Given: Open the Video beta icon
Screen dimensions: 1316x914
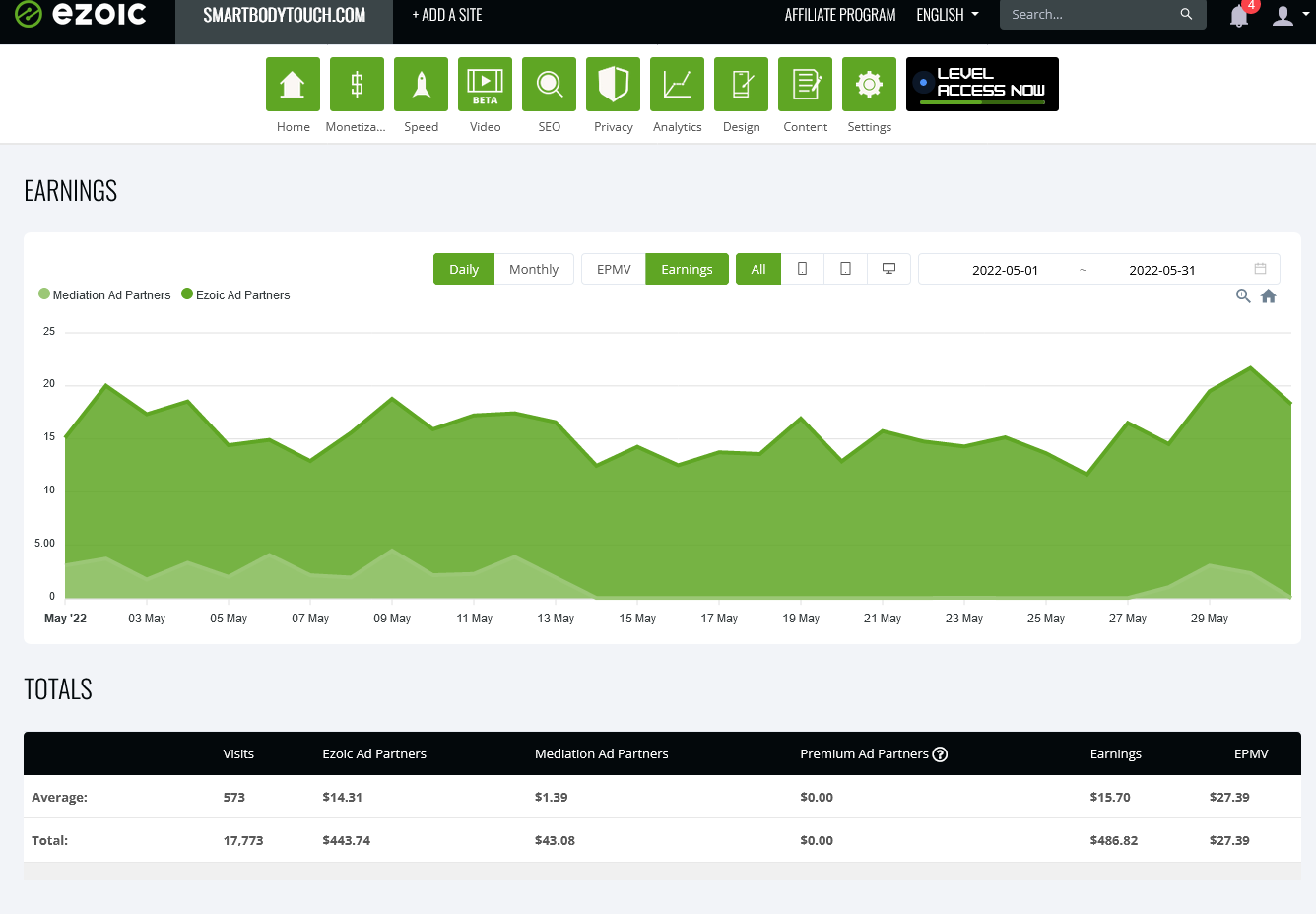Looking at the screenshot, I should pos(485,84).
